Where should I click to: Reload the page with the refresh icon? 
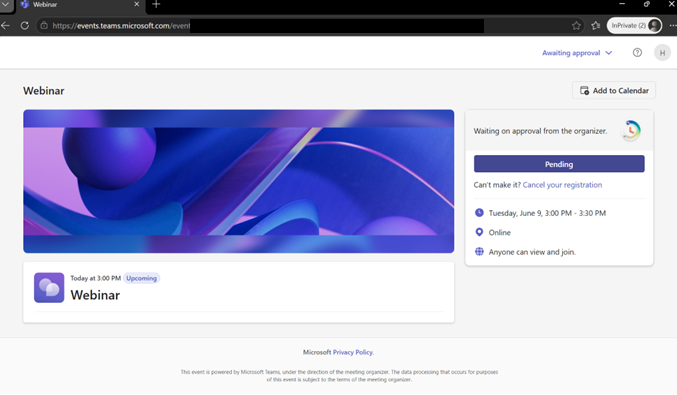(25, 25)
